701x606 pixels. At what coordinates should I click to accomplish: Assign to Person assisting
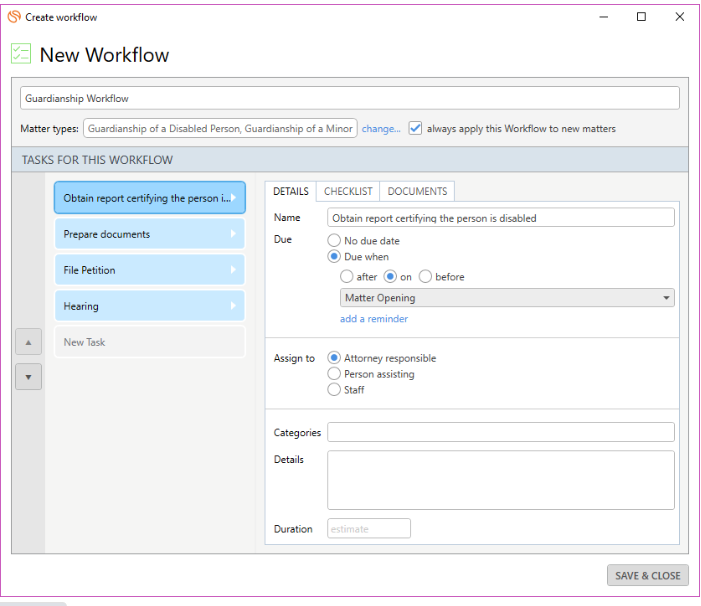(334, 374)
